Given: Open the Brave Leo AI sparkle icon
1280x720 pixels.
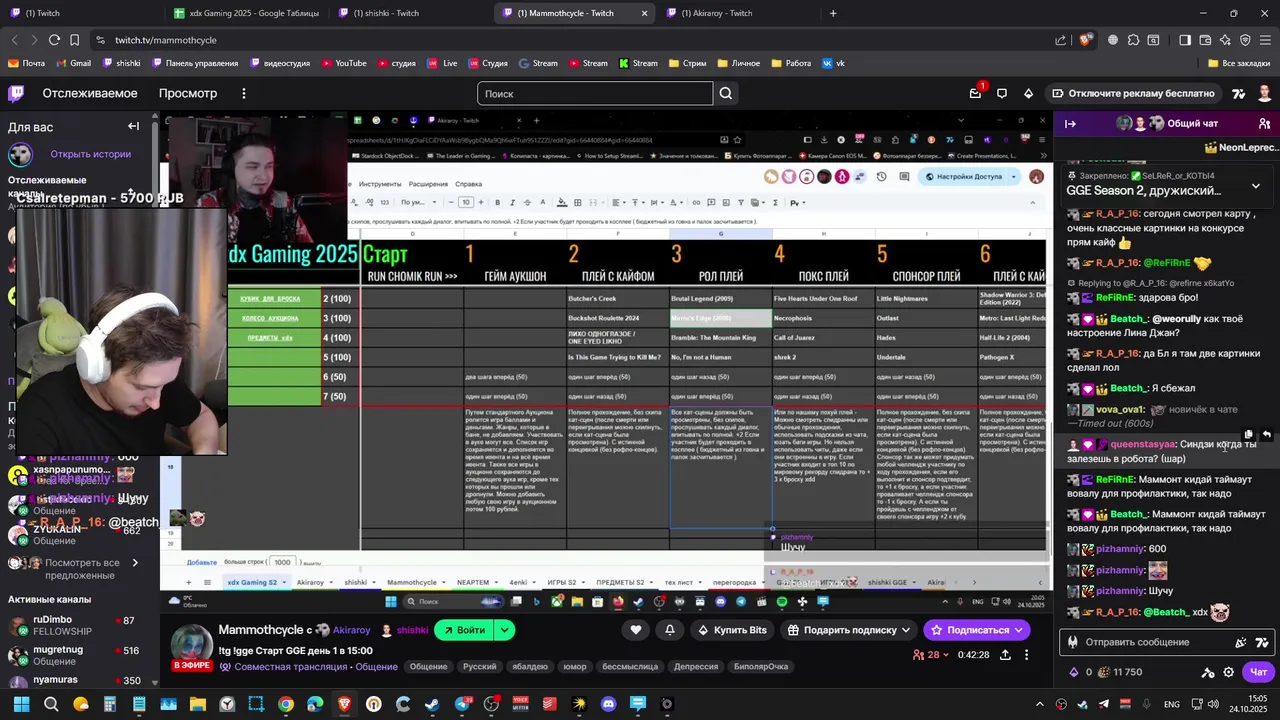Looking at the screenshot, I should (x=1225, y=40).
